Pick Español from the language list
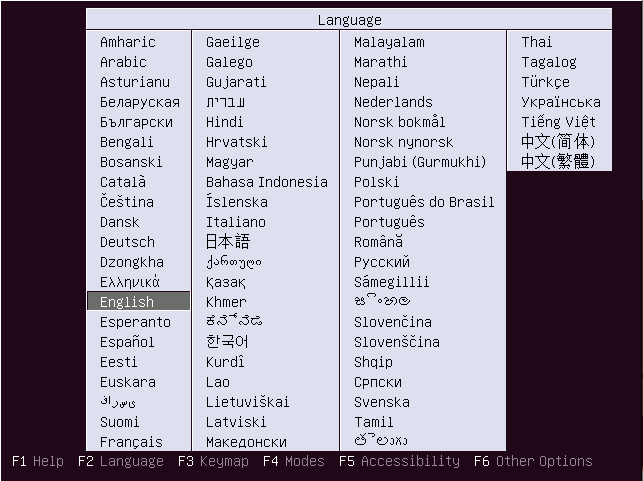Viewport: 643px width, 481px height. (x=127, y=342)
